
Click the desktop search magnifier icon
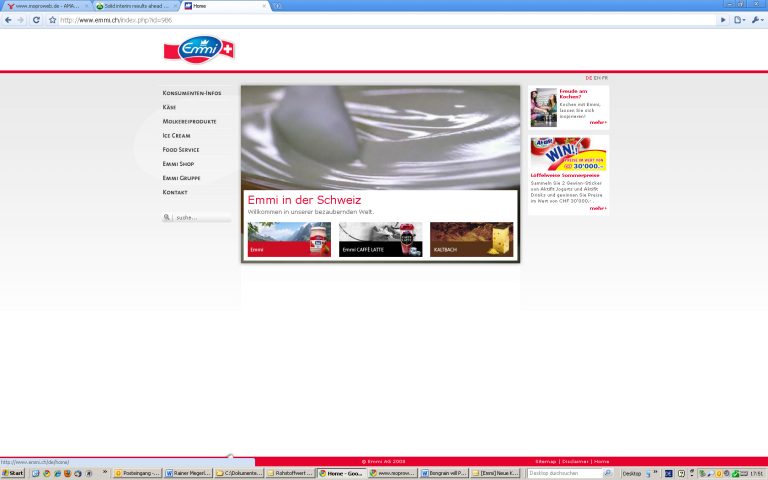[x=608, y=473]
